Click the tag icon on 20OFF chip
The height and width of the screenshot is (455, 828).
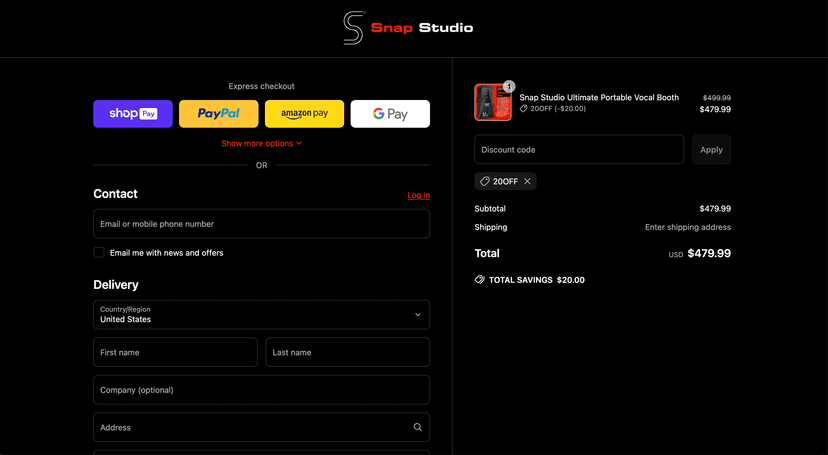coord(484,182)
